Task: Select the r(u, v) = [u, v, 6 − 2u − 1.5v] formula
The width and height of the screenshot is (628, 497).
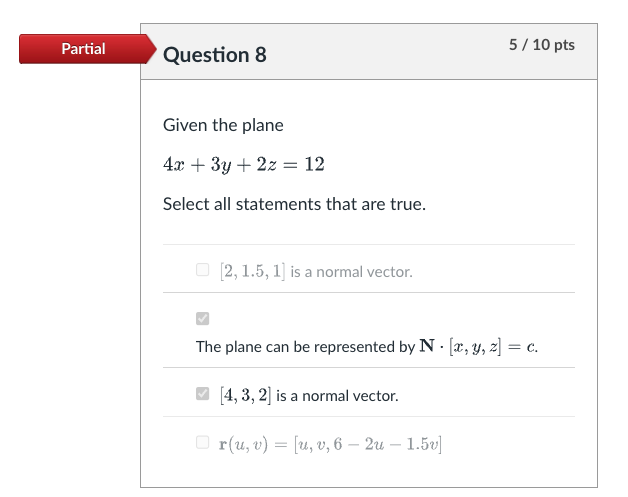Action: (331, 443)
